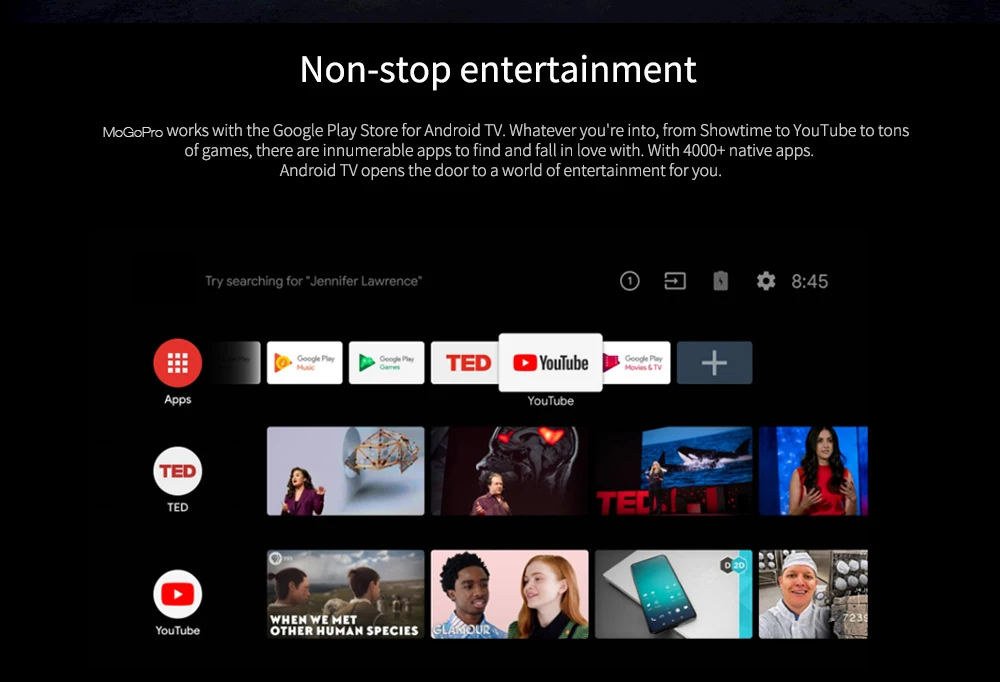The height and width of the screenshot is (682, 1000).
Task: Play the video with chef in white hat
Action: point(813,594)
